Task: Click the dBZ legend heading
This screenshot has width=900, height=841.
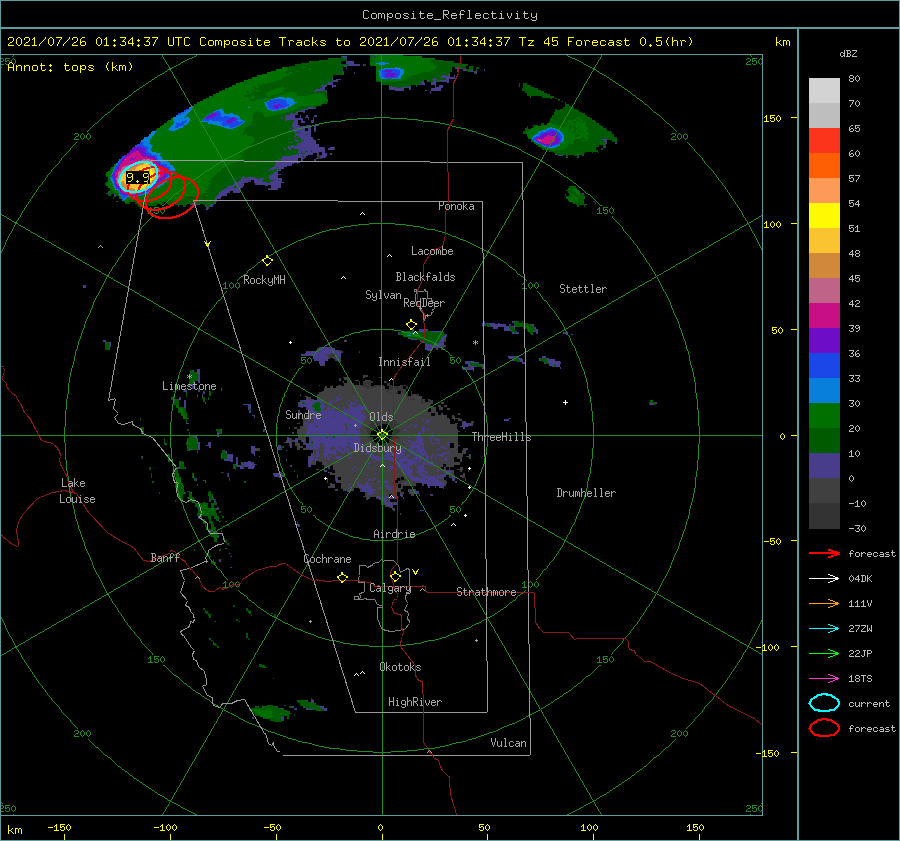Action: click(848, 54)
